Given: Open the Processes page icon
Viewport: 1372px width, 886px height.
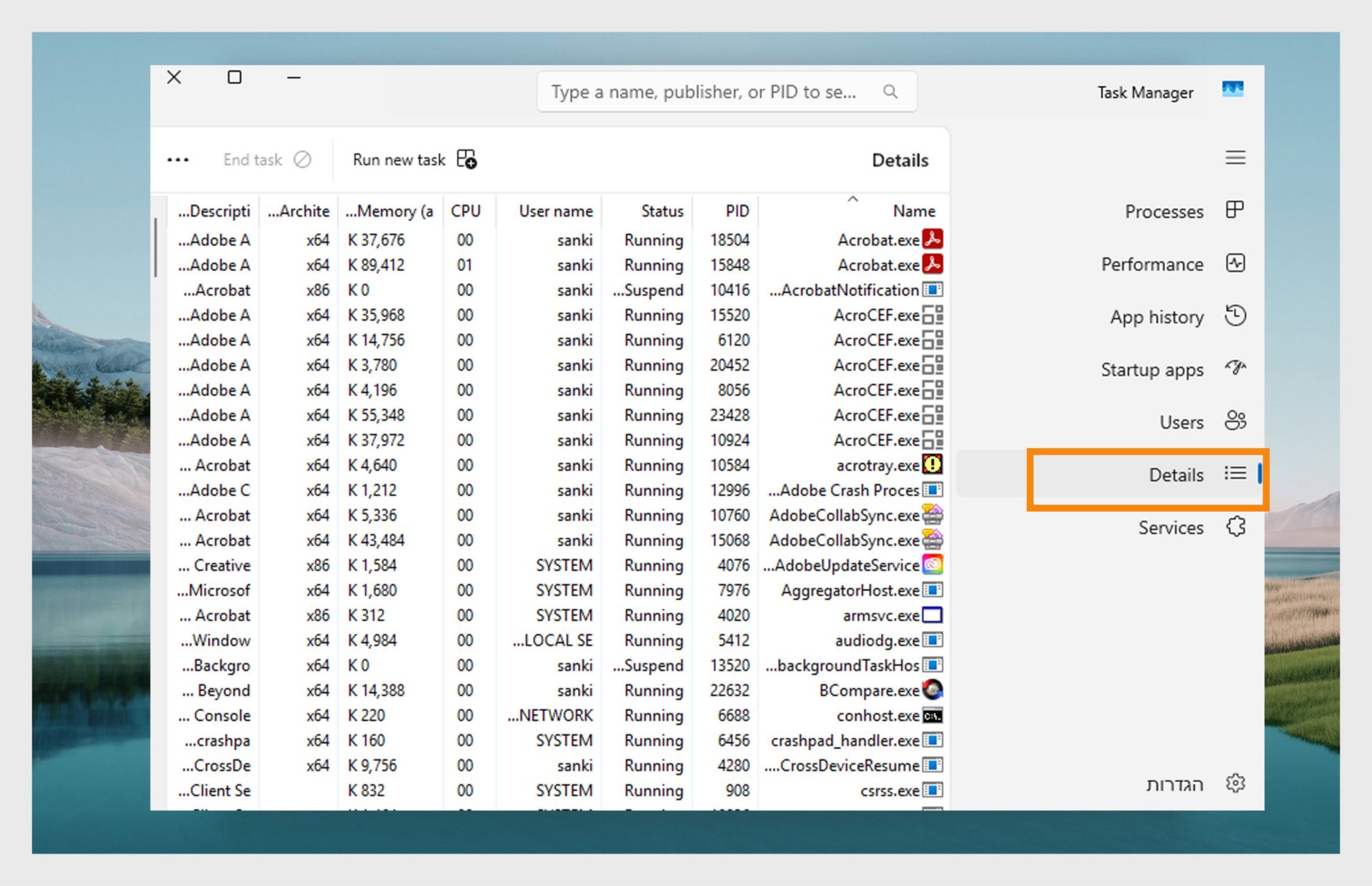Looking at the screenshot, I should point(1235,210).
